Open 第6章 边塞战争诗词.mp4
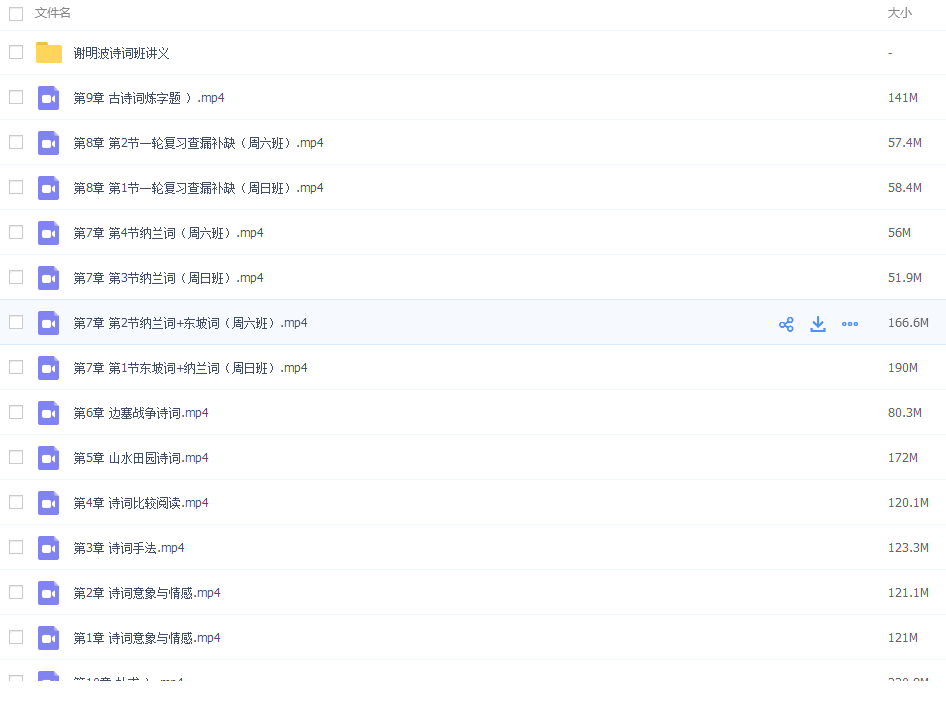 pyautogui.click(x=141, y=413)
